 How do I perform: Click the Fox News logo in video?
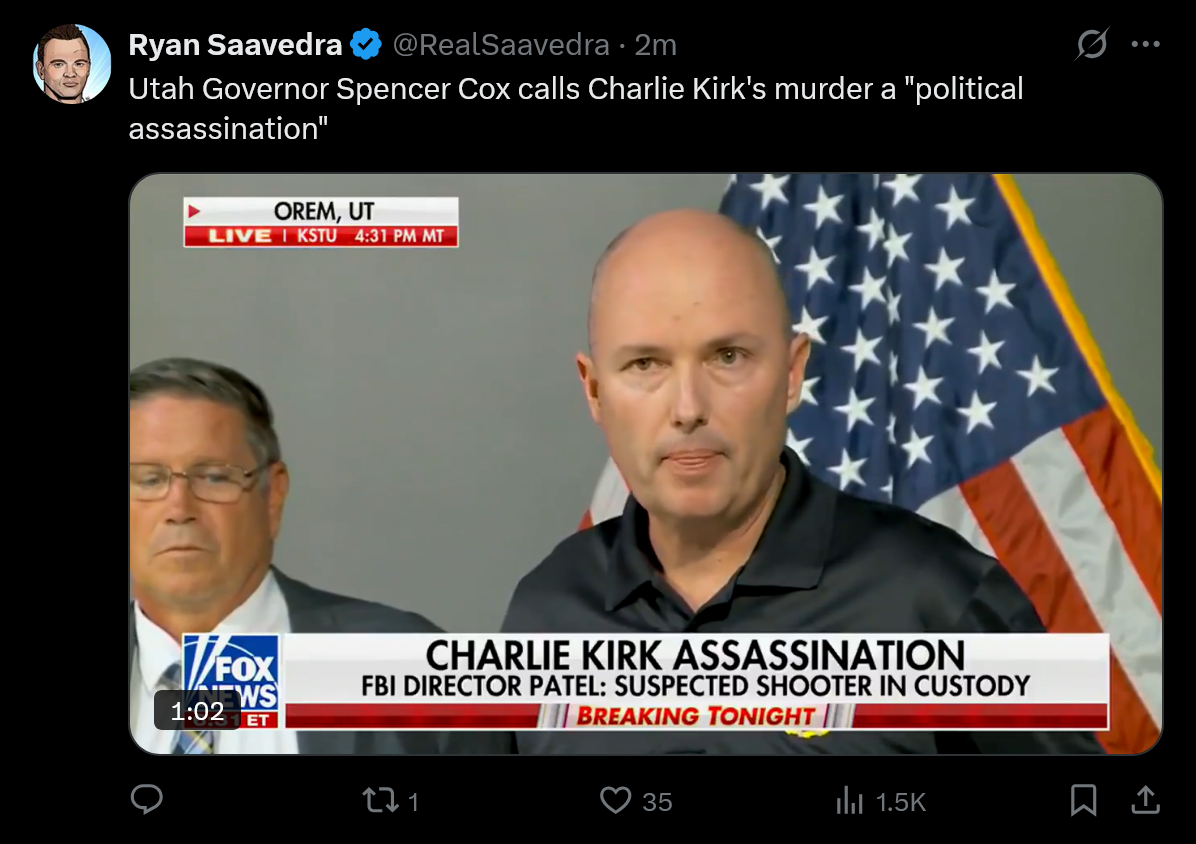(x=231, y=680)
